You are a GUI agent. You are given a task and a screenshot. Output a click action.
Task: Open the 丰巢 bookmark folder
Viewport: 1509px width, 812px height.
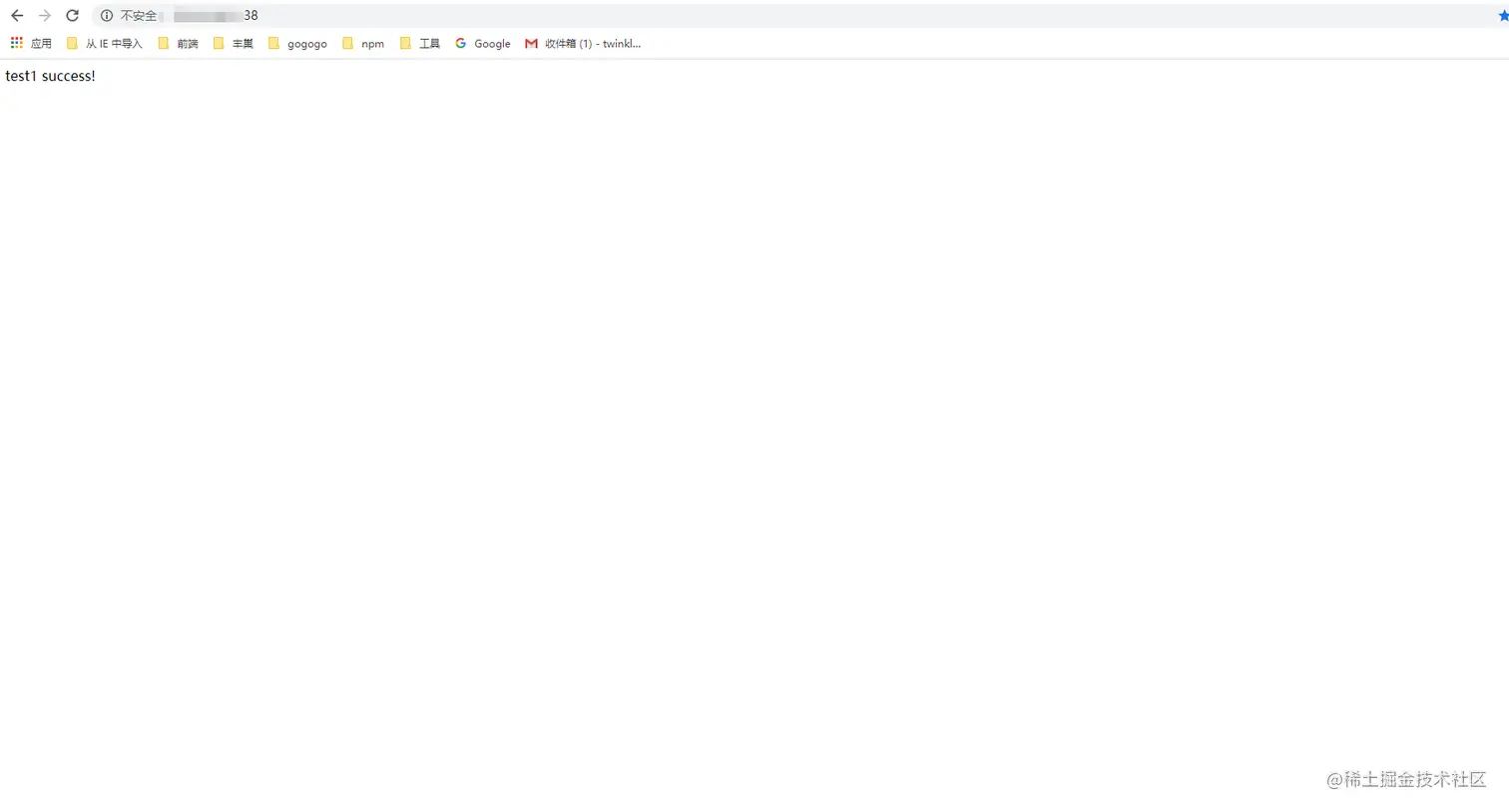coord(234,44)
